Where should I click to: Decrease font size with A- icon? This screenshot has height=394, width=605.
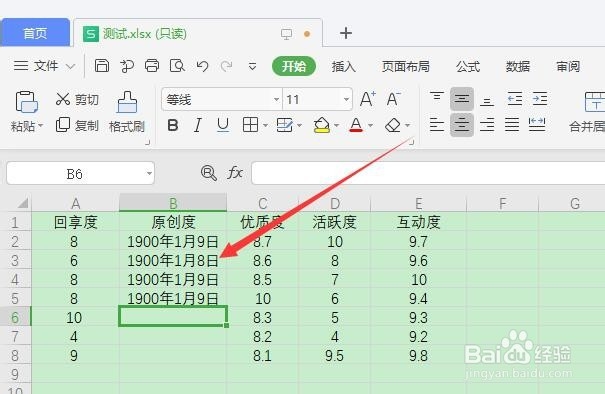394,99
